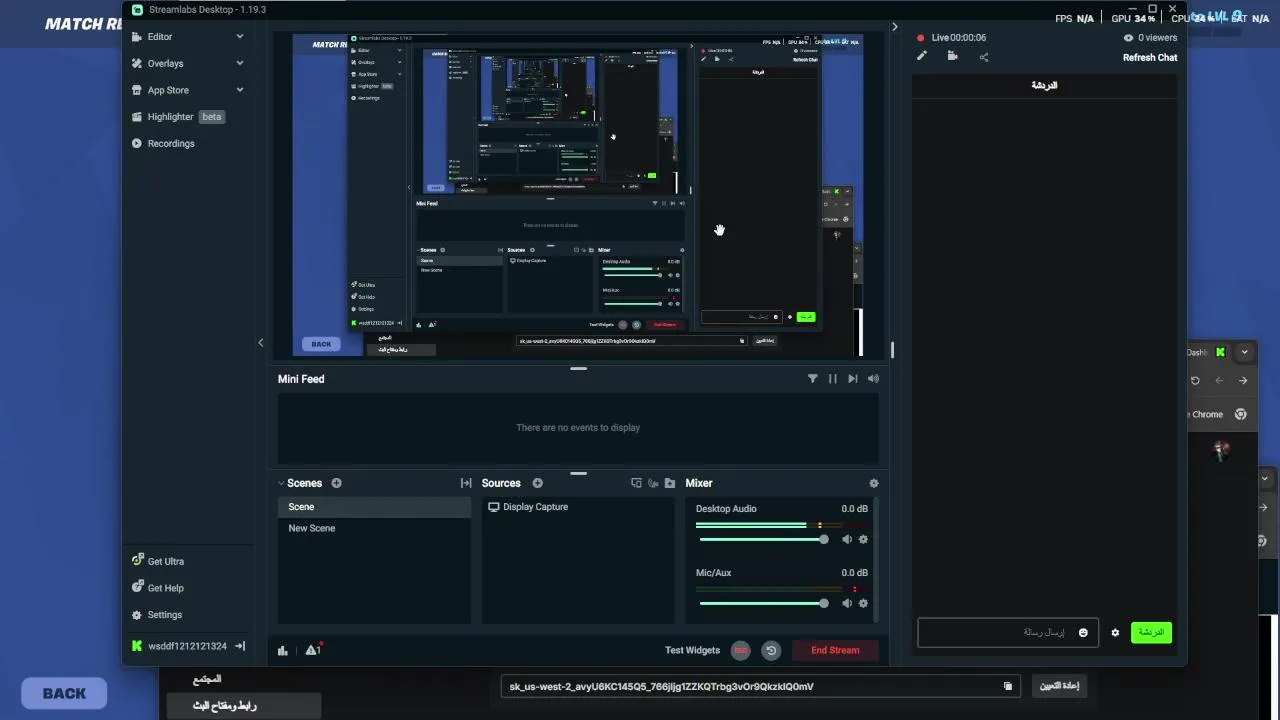The image size is (1280, 720).
Task: Edit stream info with pencil icon
Action: (922, 57)
